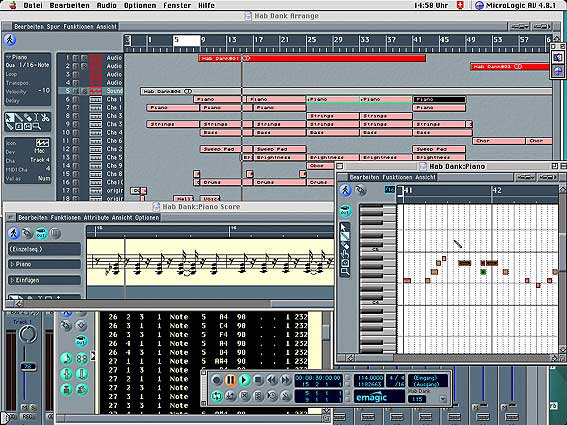This screenshot has width=567, height=425.
Task: Click the MIDI Out icon in Piano Score window
Action: (x=41, y=233)
